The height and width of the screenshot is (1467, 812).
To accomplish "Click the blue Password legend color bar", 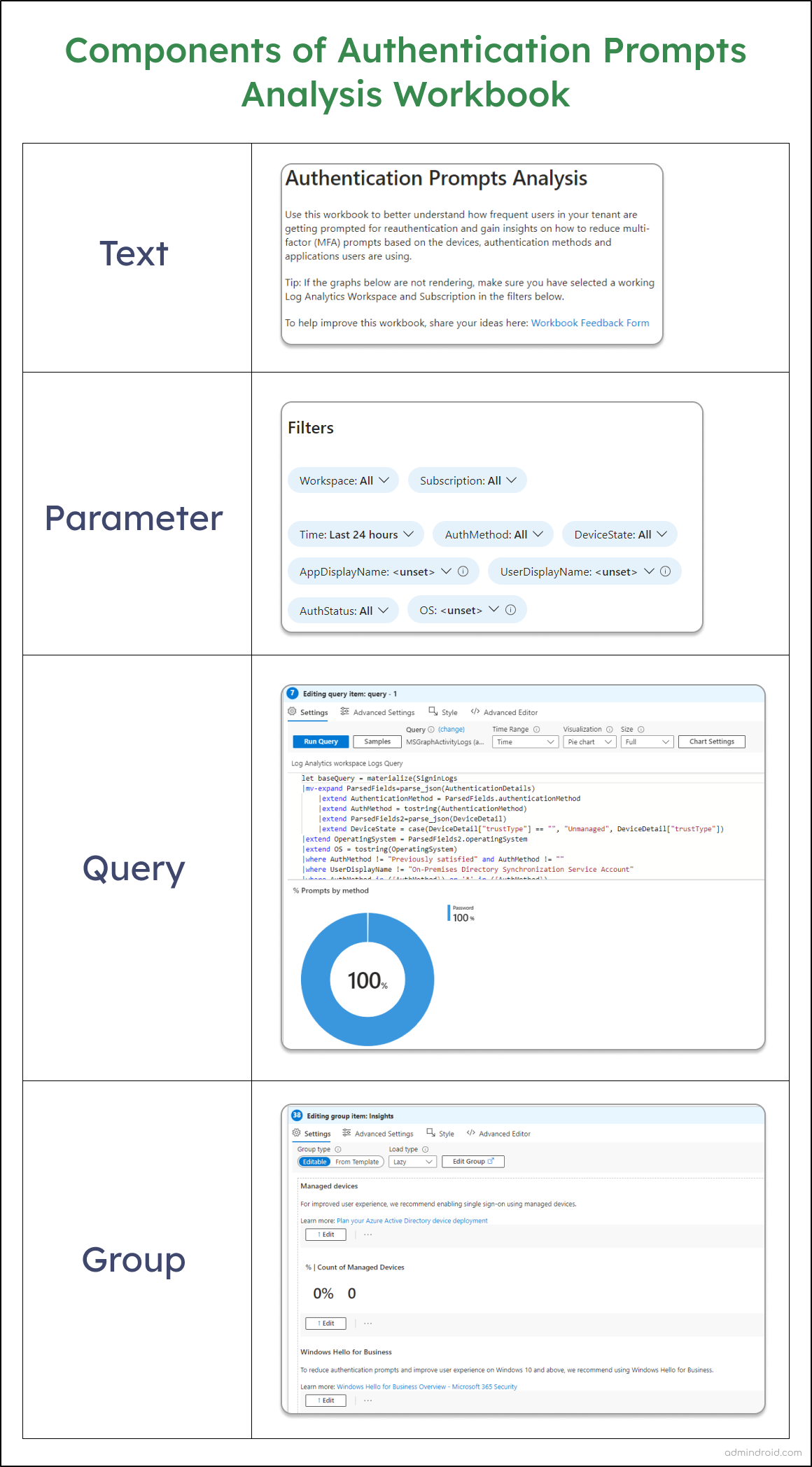I will pyautogui.click(x=449, y=913).
